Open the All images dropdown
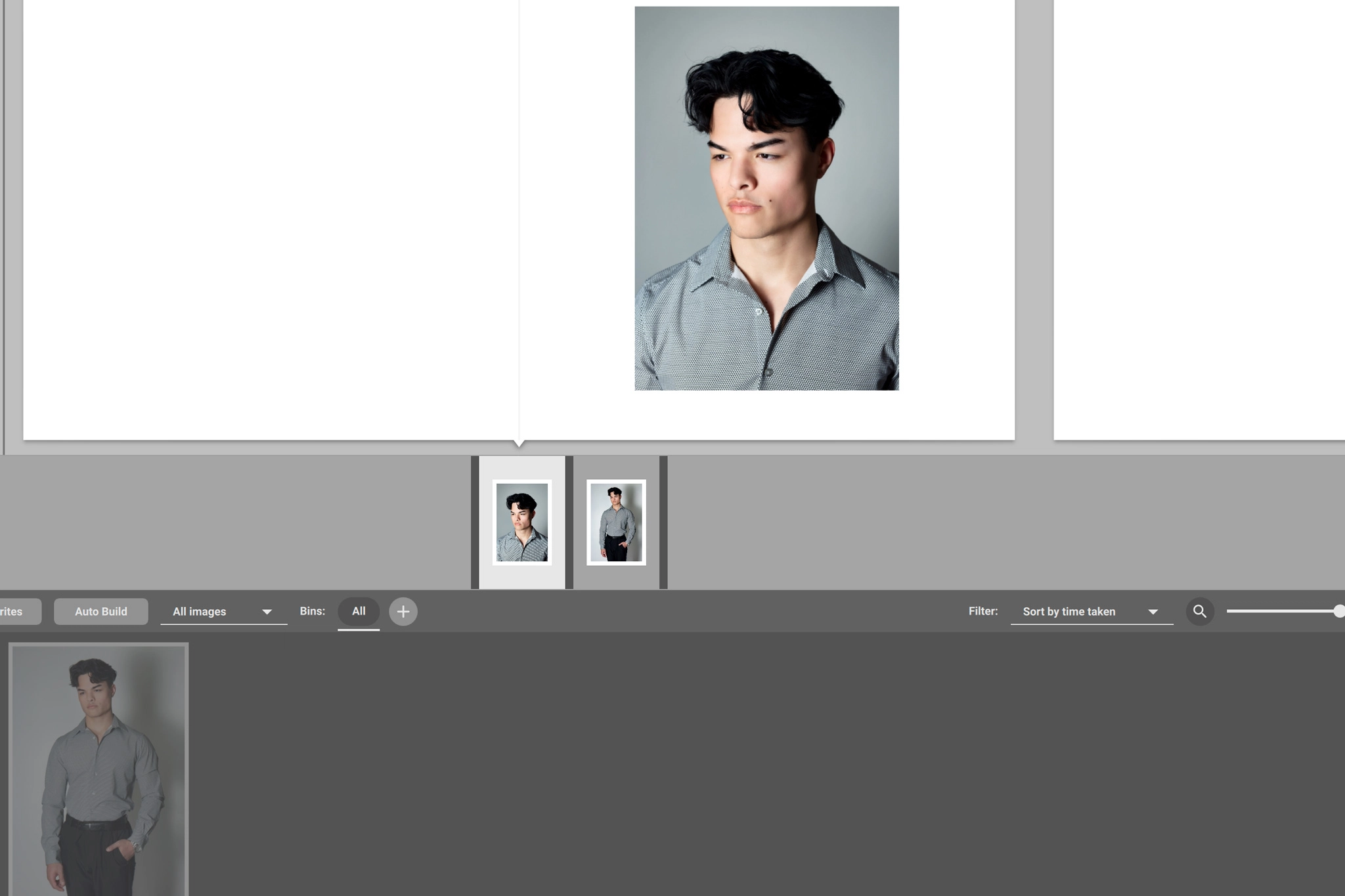The image size is (1345, 896). (223, 611)
